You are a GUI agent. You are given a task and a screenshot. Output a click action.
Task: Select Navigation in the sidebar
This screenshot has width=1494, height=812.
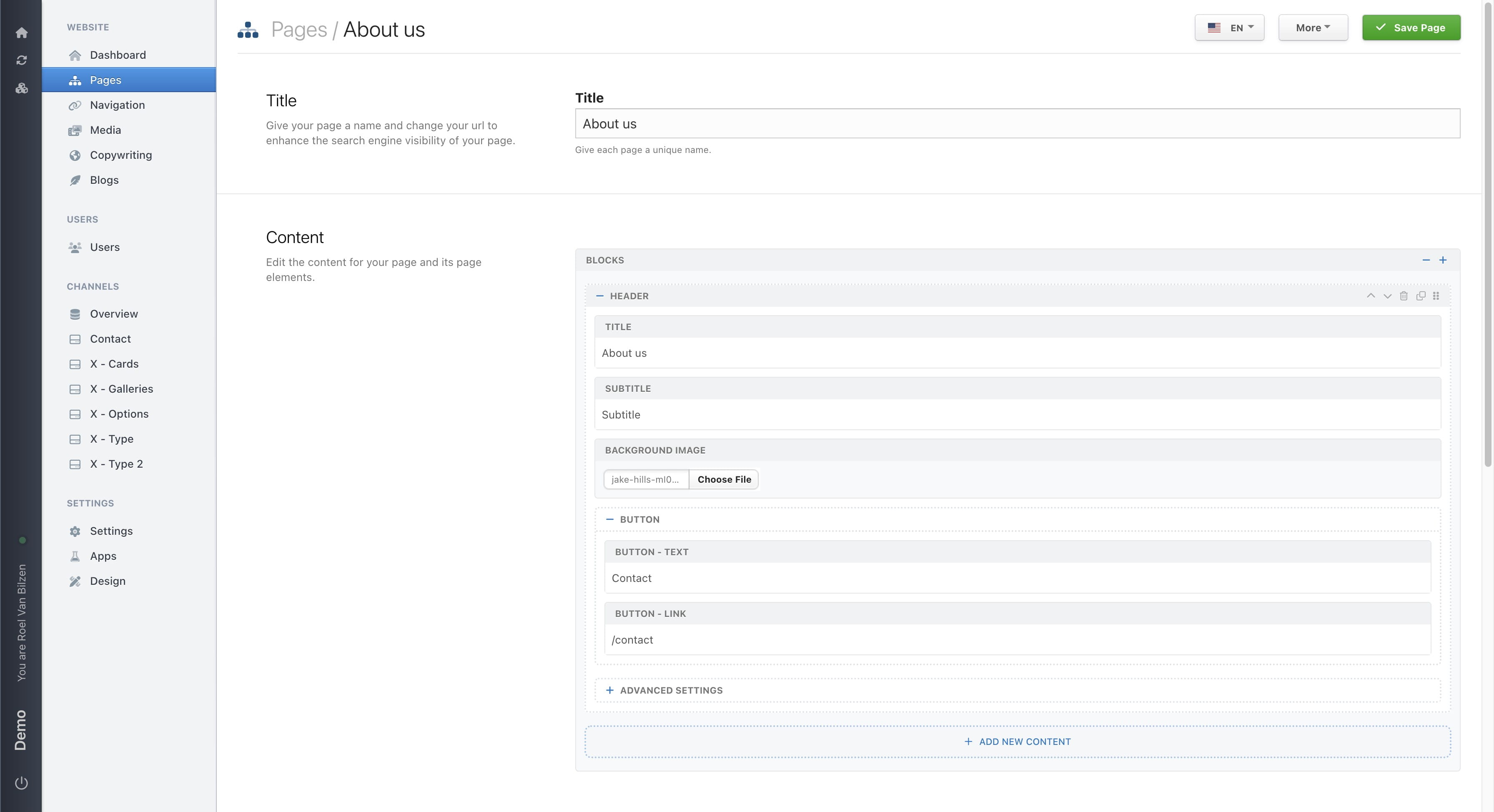(x=117, y=105)
